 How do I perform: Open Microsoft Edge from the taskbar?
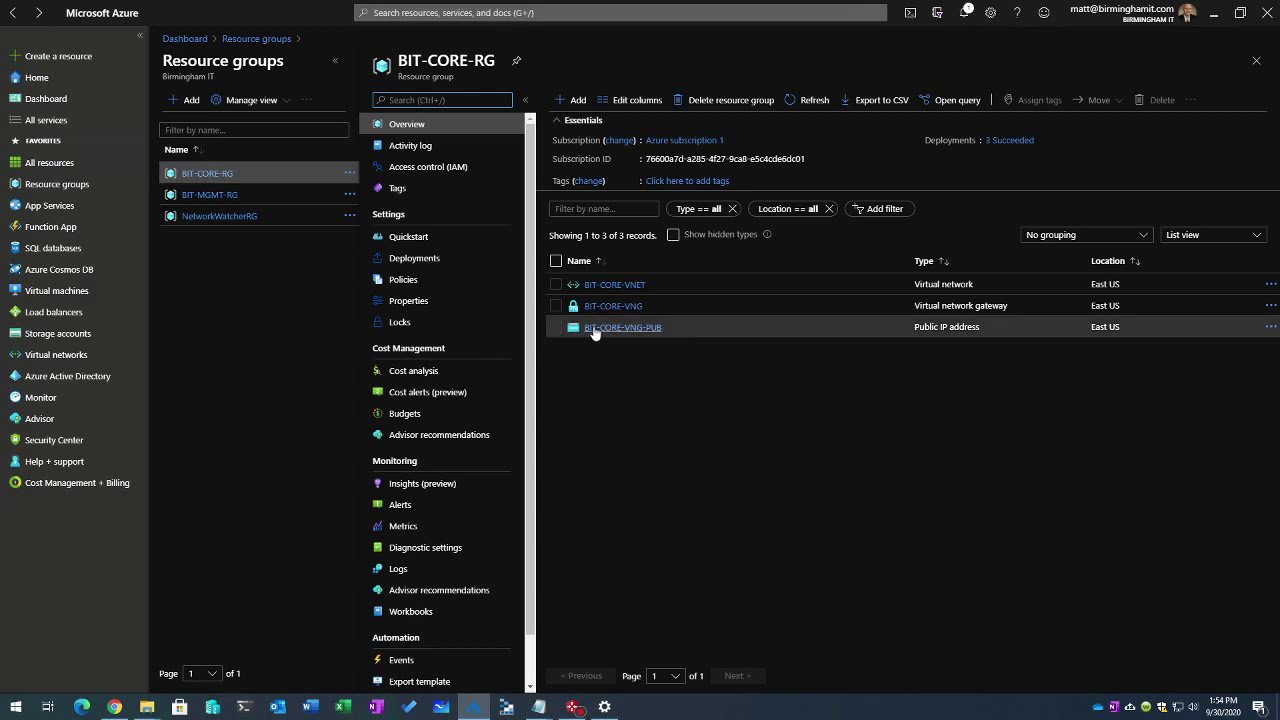[82, 707]
